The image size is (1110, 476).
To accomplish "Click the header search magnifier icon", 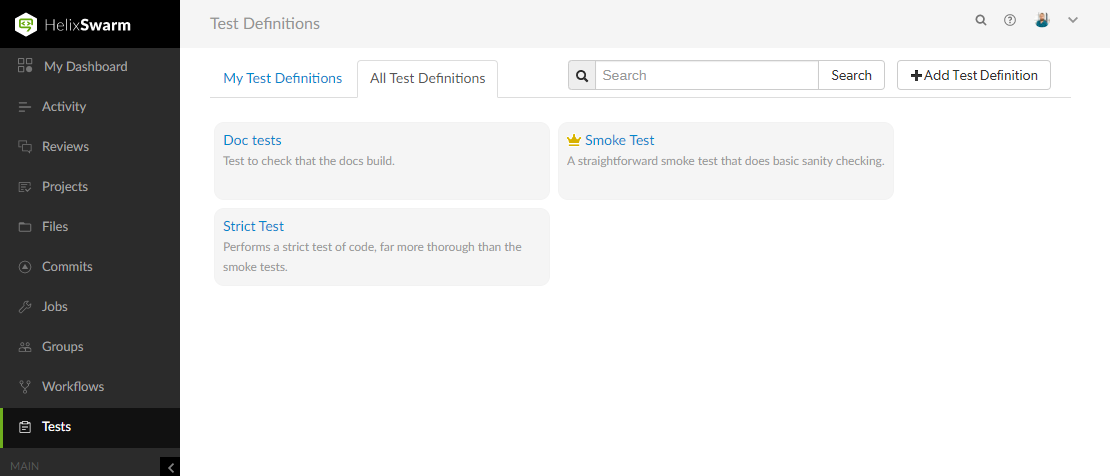I will tap(981, 20).
